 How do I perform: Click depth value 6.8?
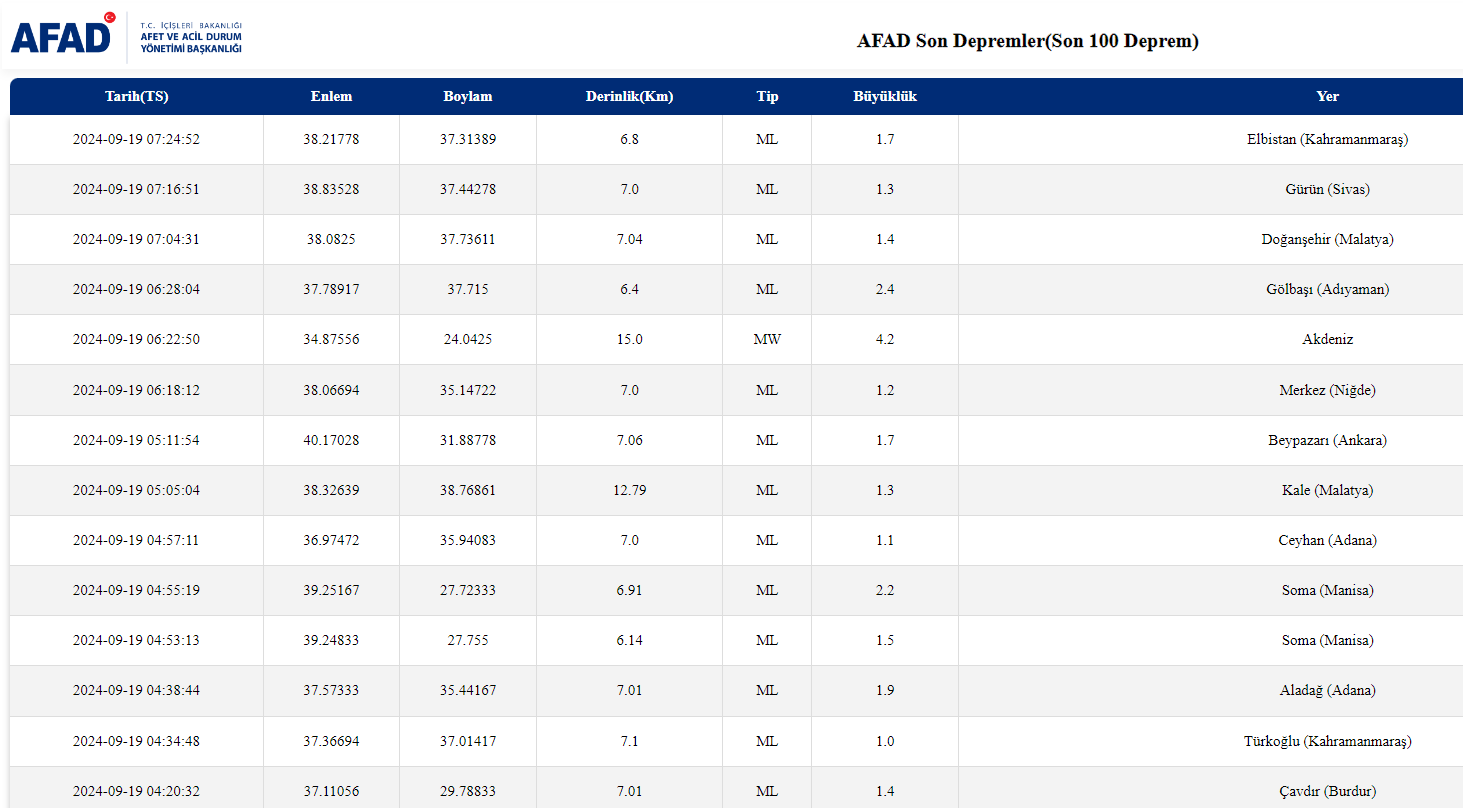(629, 140)
